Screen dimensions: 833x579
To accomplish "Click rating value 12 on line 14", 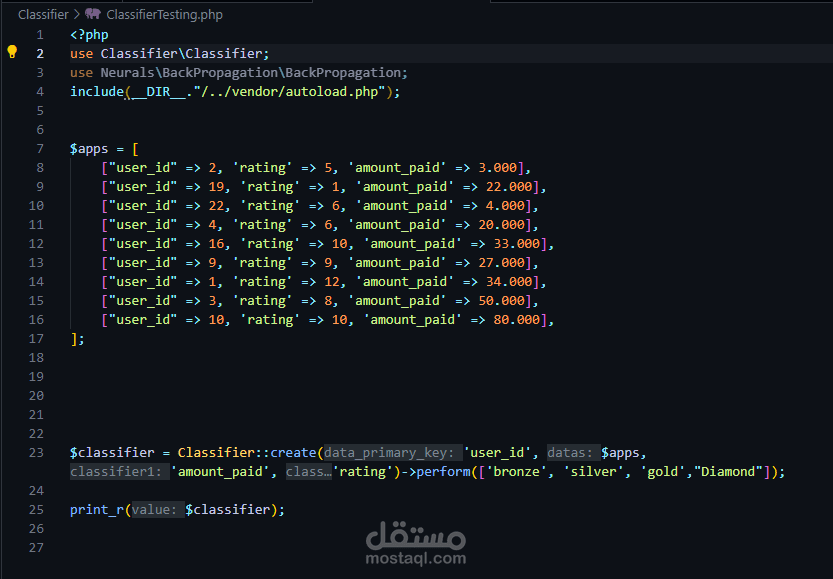I will click(332, 282).
